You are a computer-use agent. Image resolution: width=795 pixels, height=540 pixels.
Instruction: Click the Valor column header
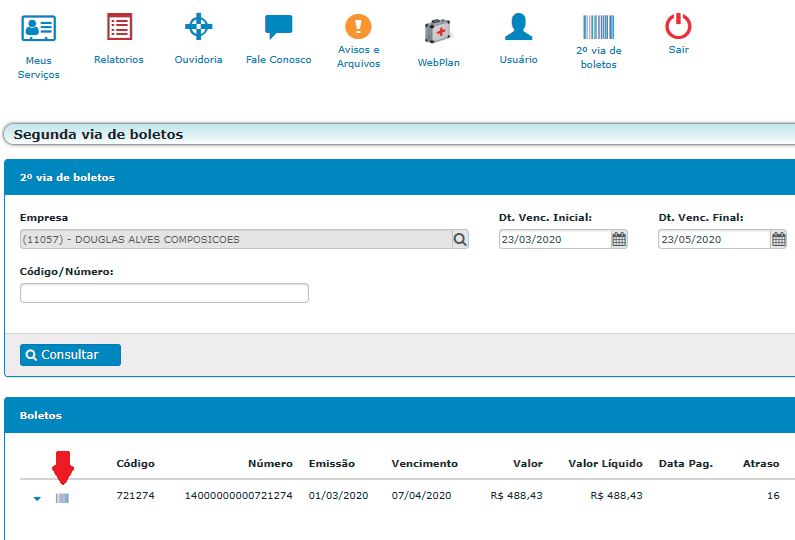[527, 463]
